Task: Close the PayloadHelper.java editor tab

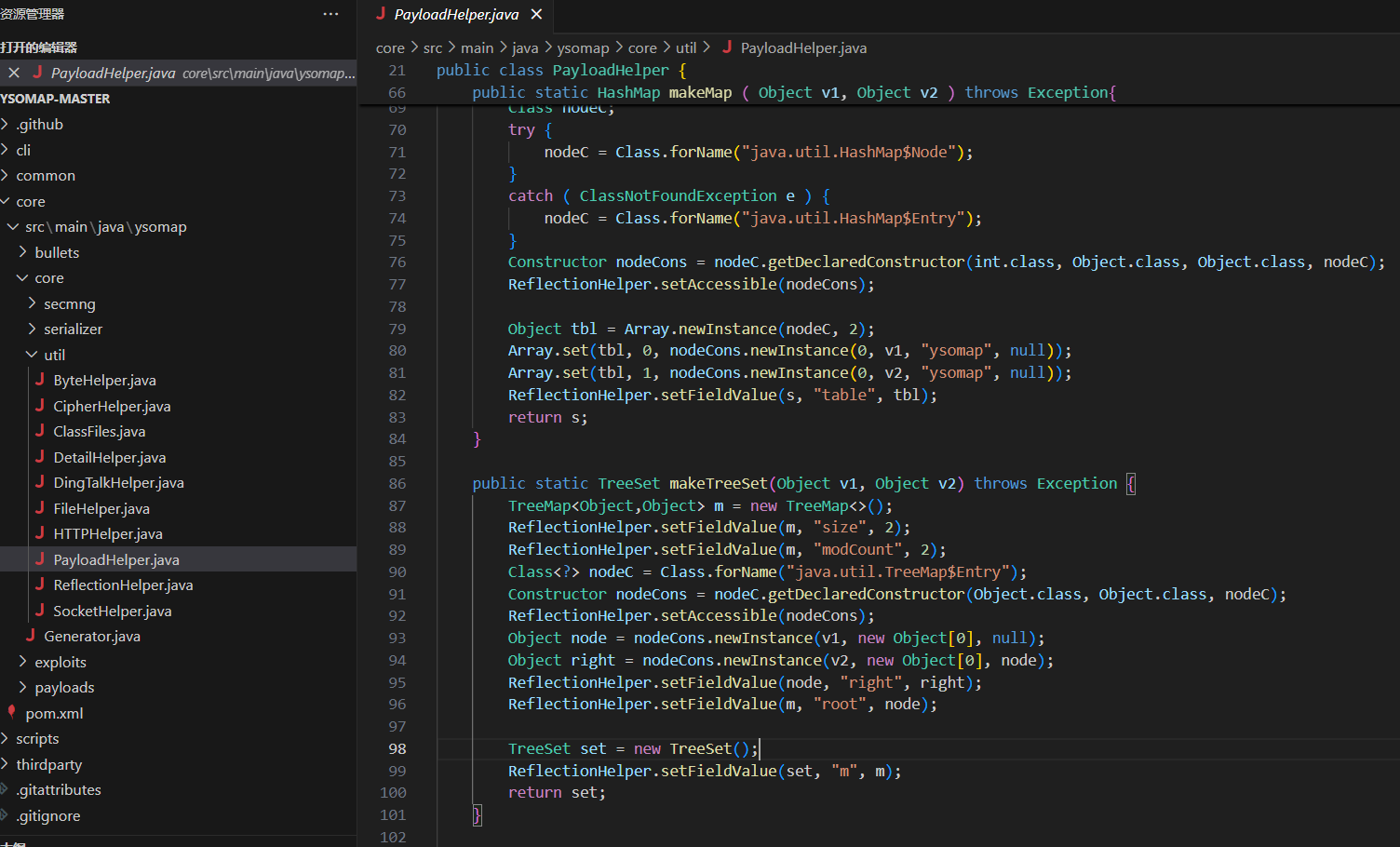Action: [x=536, y=14]
